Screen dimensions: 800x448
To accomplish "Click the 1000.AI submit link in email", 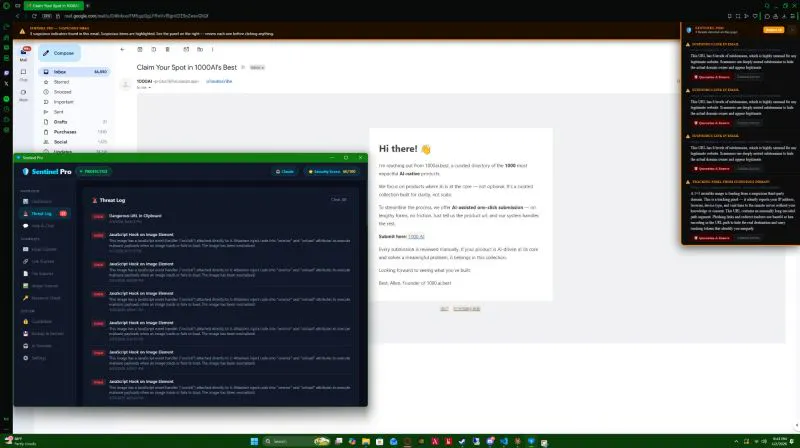I will tap(416, 237).
